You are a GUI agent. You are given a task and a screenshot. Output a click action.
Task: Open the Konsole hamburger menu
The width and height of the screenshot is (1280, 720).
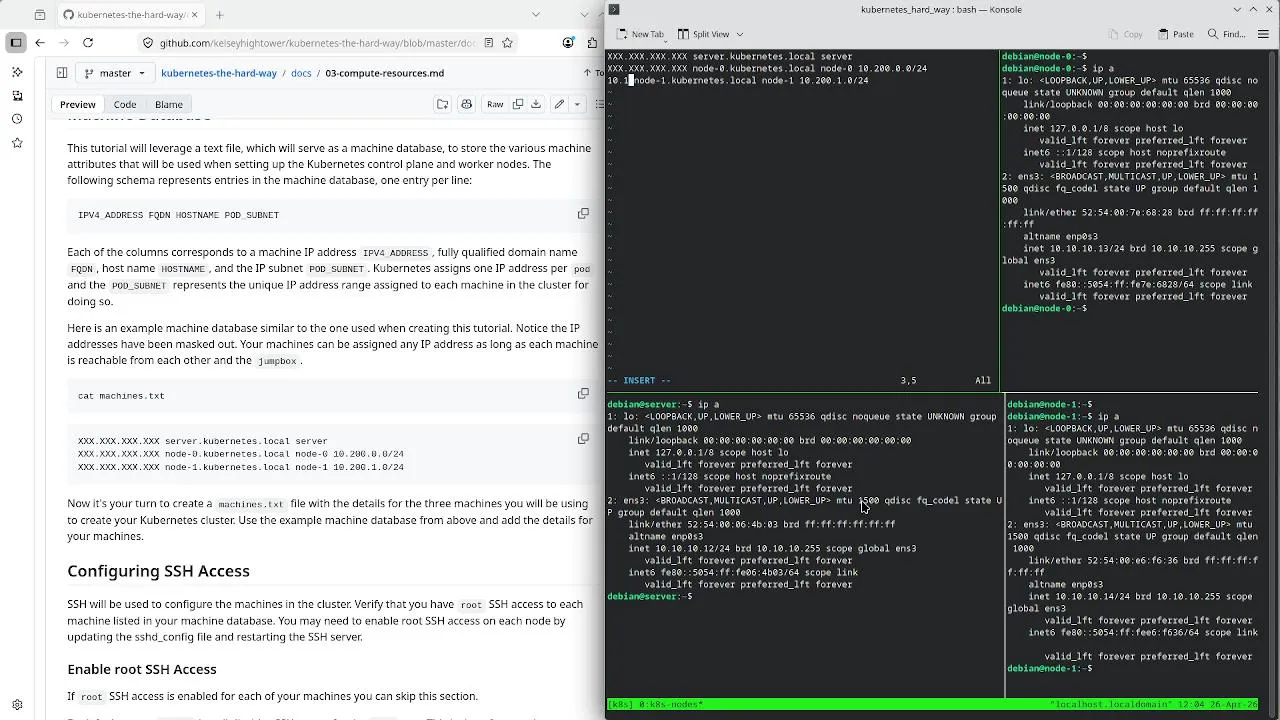click(x=1264, y=34)
